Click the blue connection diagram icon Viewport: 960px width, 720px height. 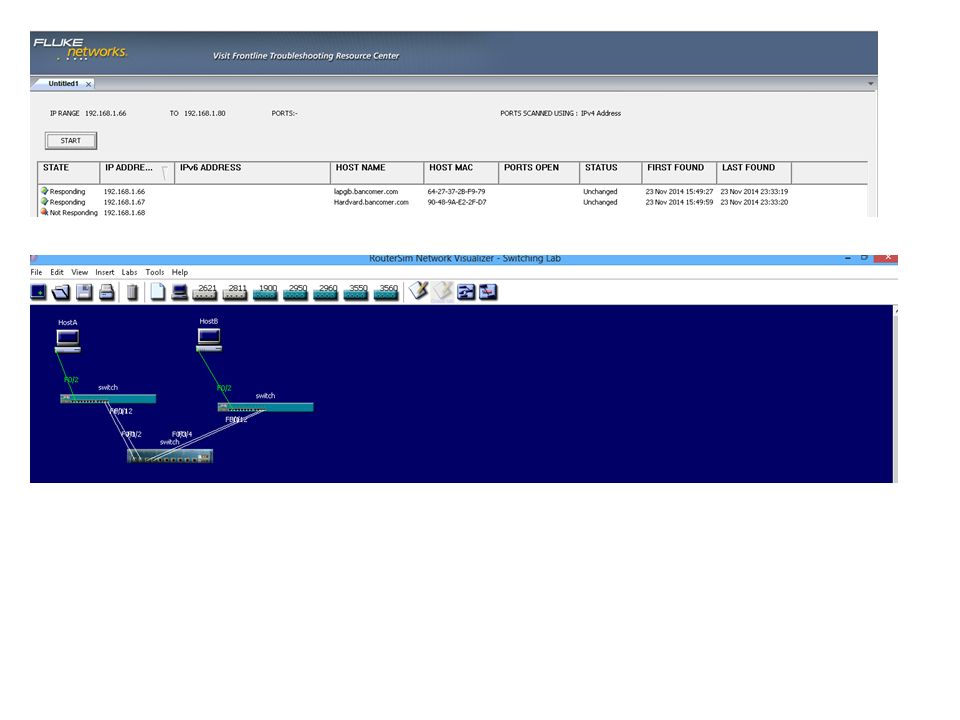pos(466,292)
